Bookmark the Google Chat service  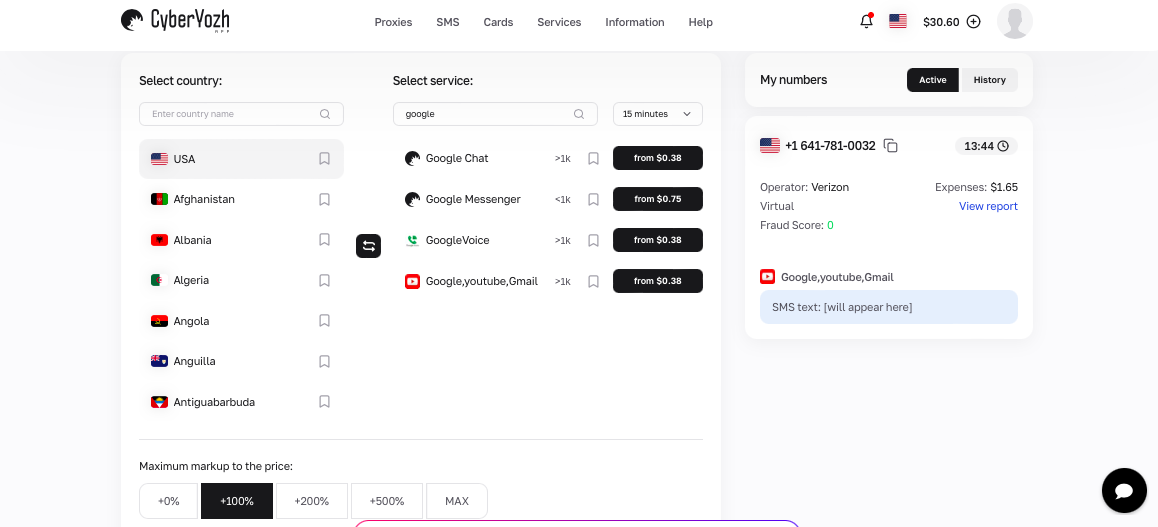pyautogui.click(x=593, y=159)
